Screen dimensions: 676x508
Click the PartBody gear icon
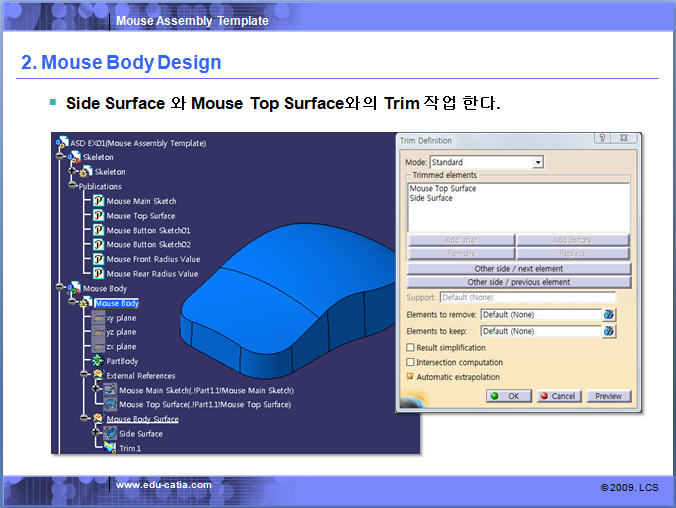(x=98, y=360)
